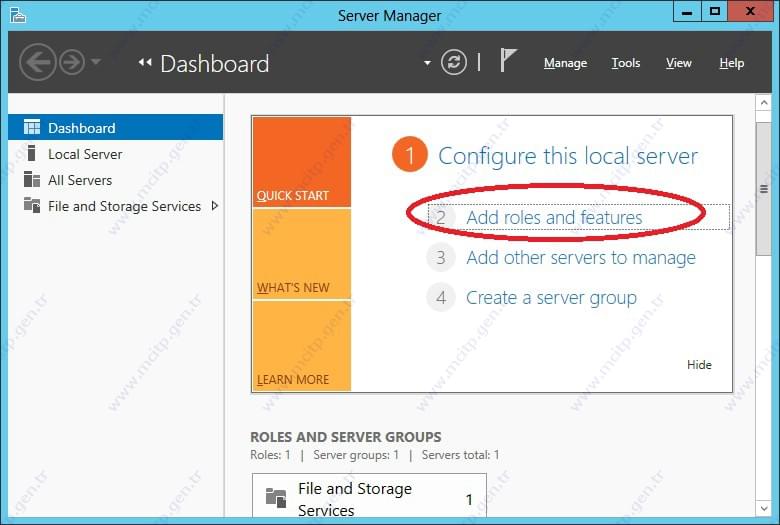Click the back navigation arrow icon

pos(38,62)
